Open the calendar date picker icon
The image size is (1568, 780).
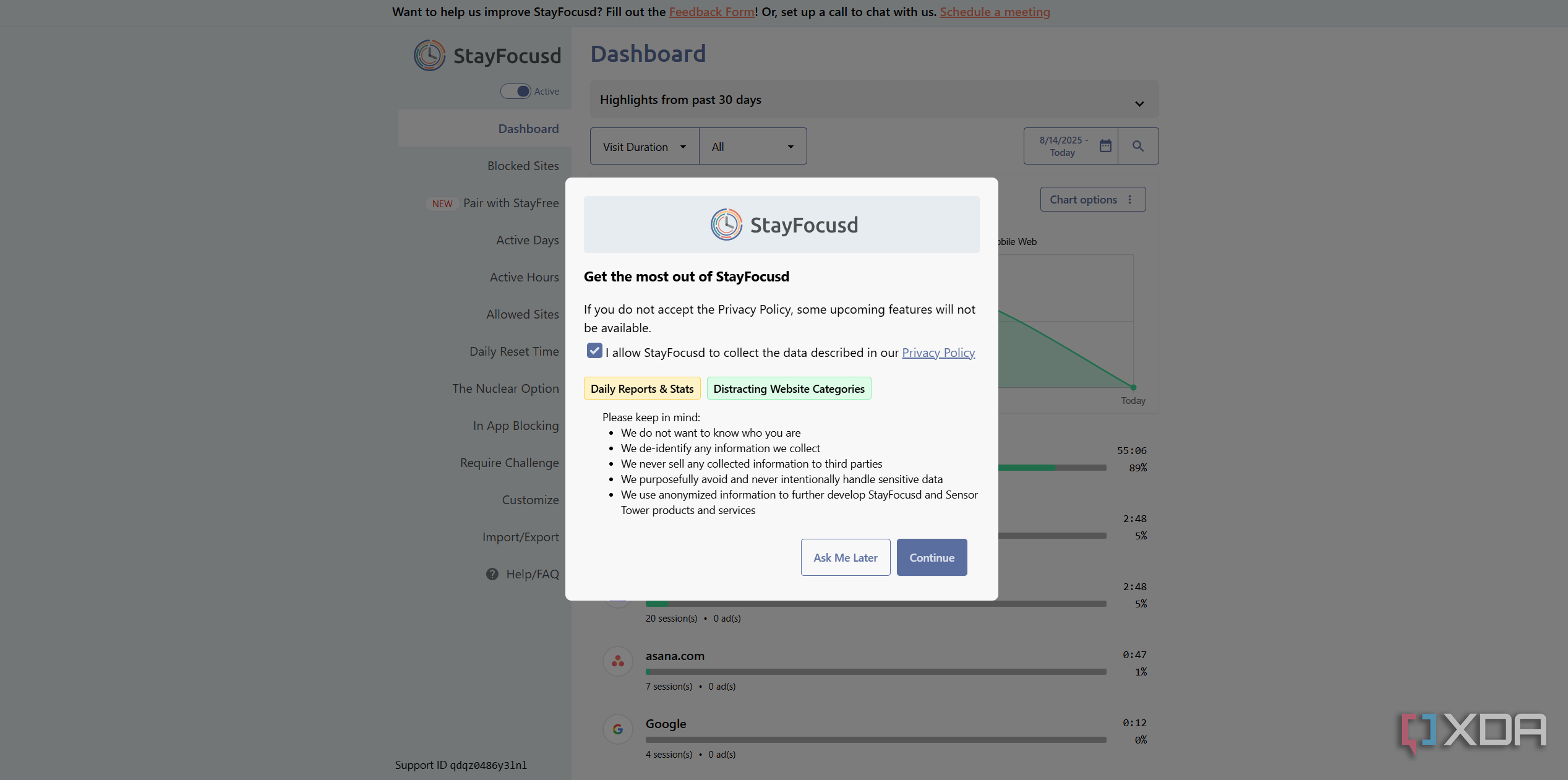1105,146
